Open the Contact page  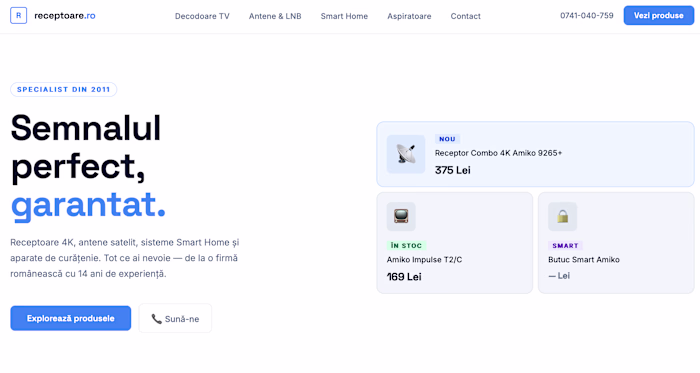[466, 16]
